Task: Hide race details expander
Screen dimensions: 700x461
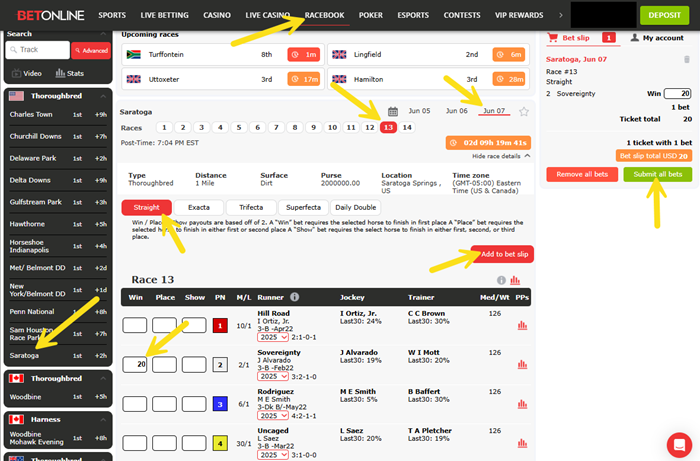Action: point(501,156)
